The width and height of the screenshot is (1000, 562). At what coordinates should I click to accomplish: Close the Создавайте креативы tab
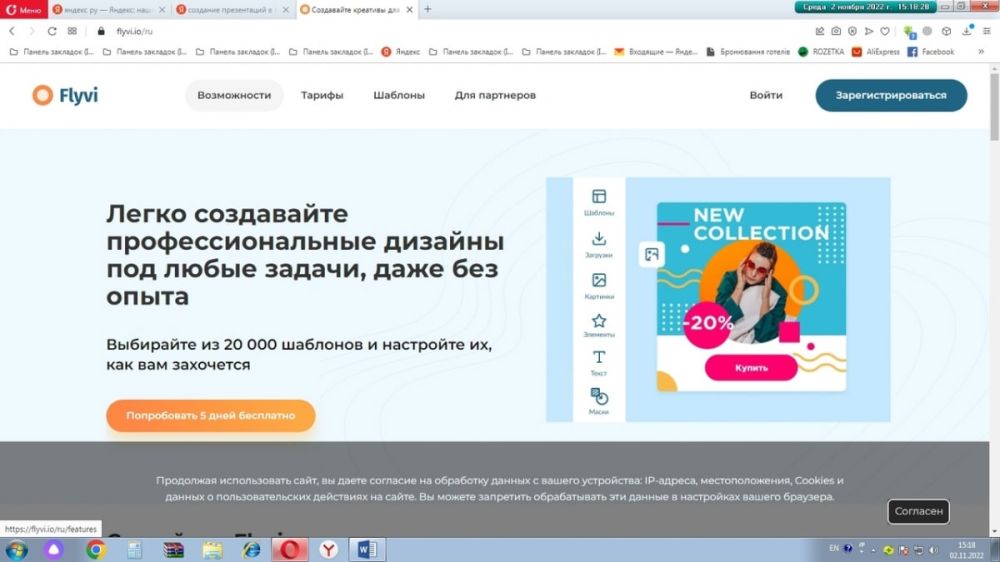(x=409, y=10)
